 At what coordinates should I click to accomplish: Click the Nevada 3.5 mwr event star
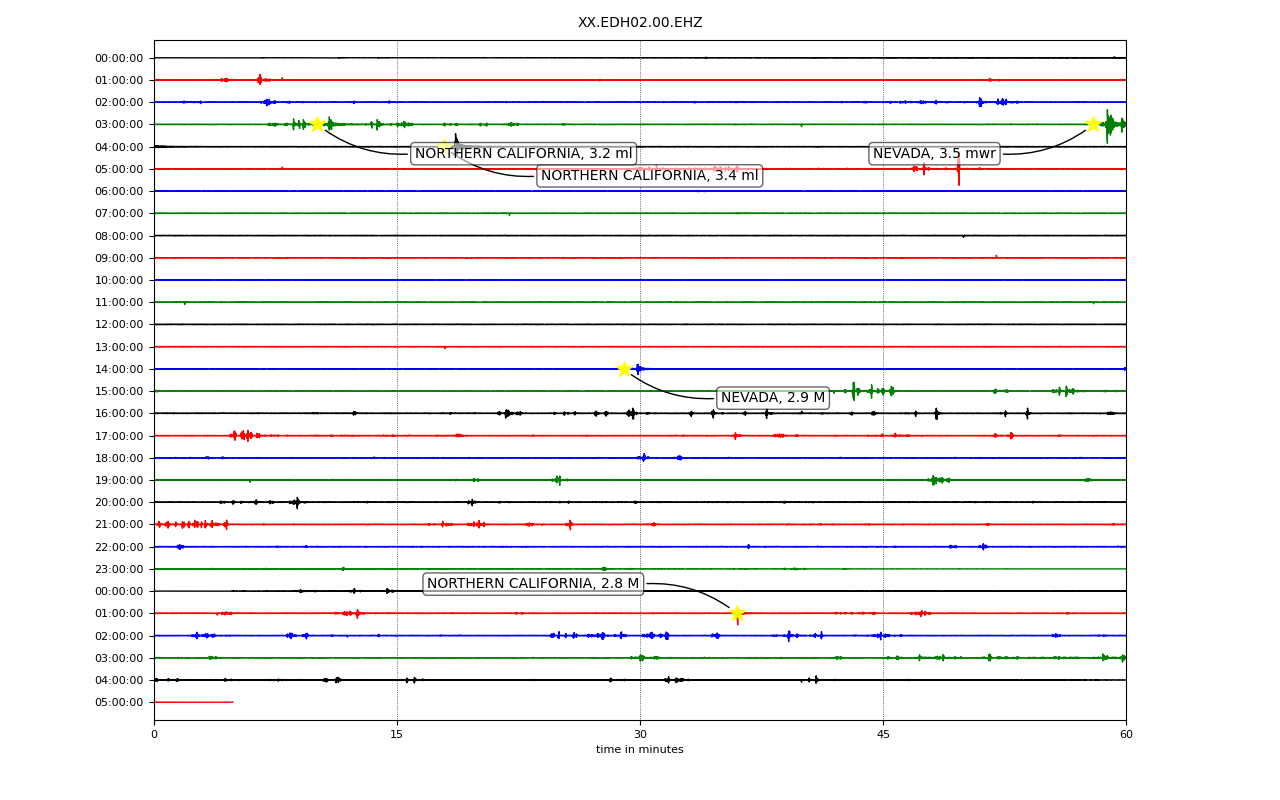[1093, 124]
